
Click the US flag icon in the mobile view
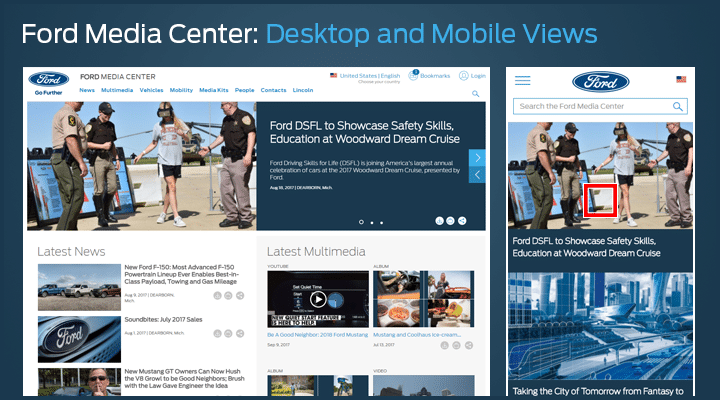pyautogui.click(x=681, y=79)
